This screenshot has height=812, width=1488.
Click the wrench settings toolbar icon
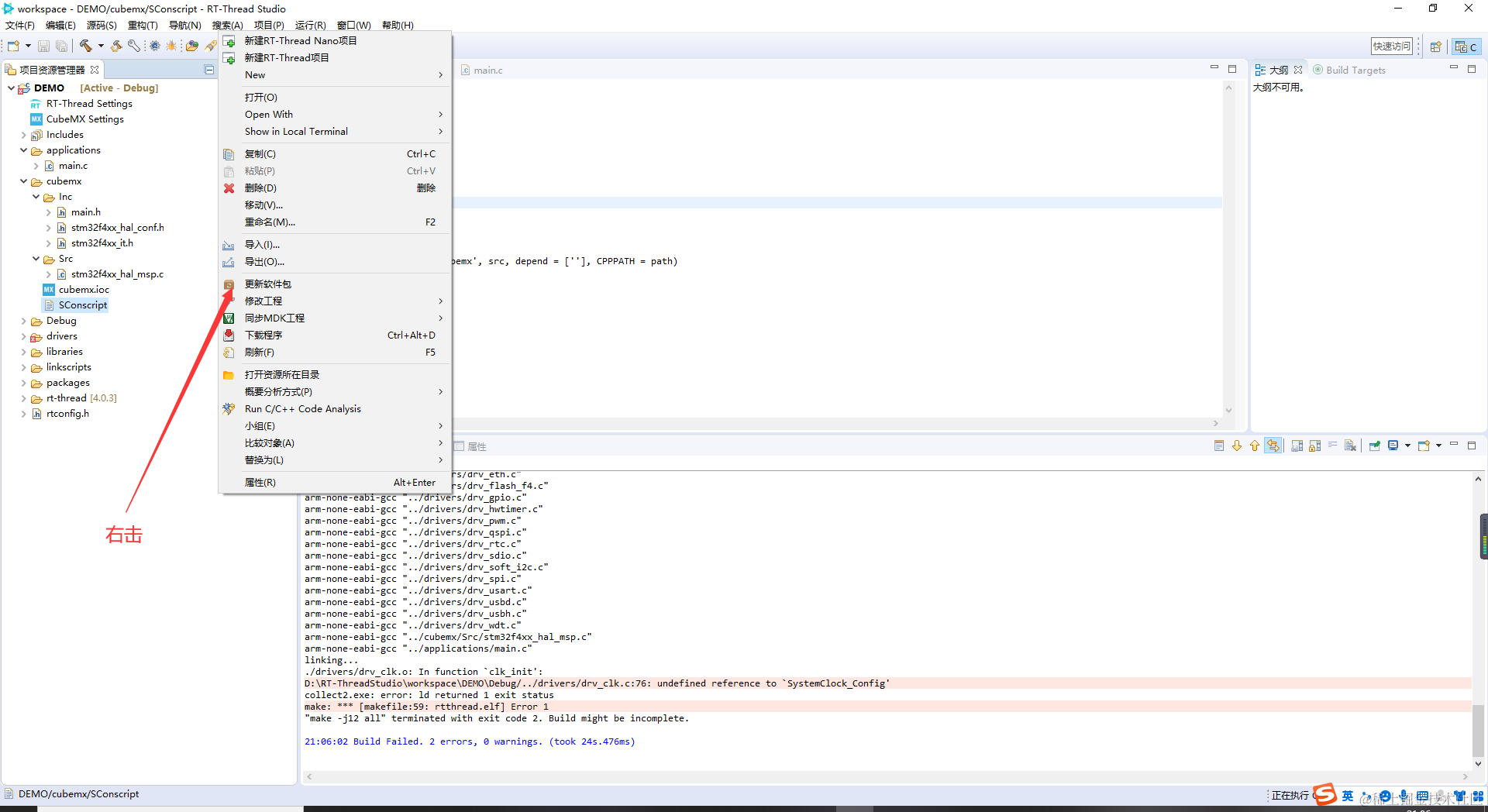click(134, 46)
